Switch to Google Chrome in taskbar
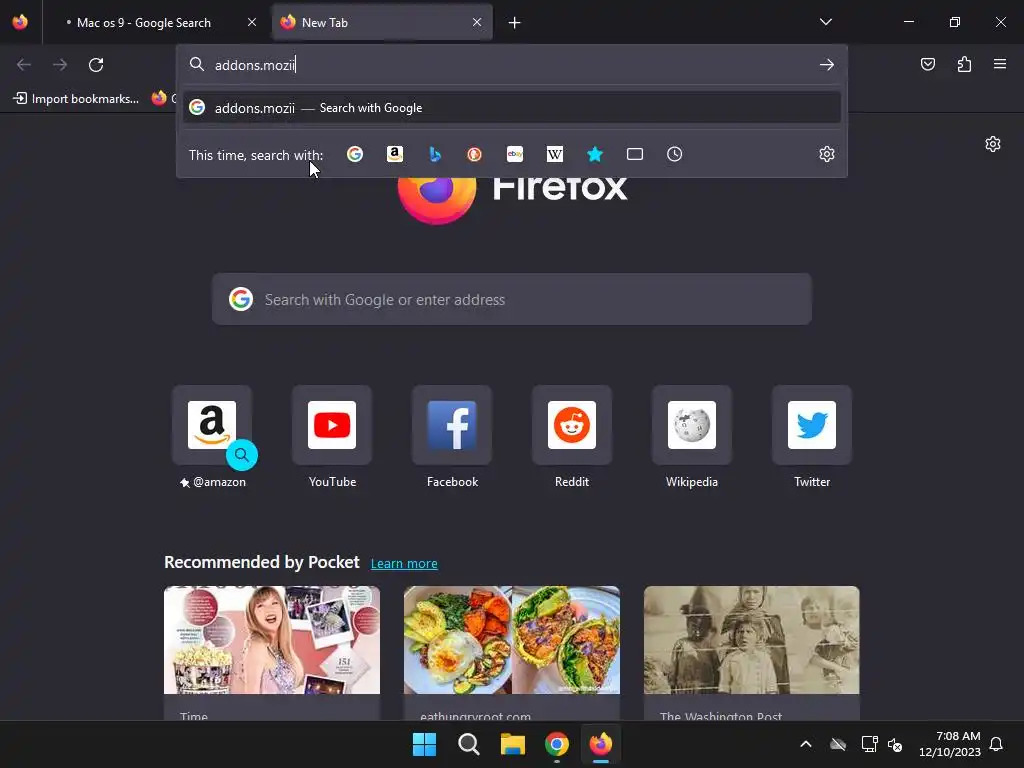This screenshot has width=1024, height=768. pyautogui.click(x=557, y=744)
